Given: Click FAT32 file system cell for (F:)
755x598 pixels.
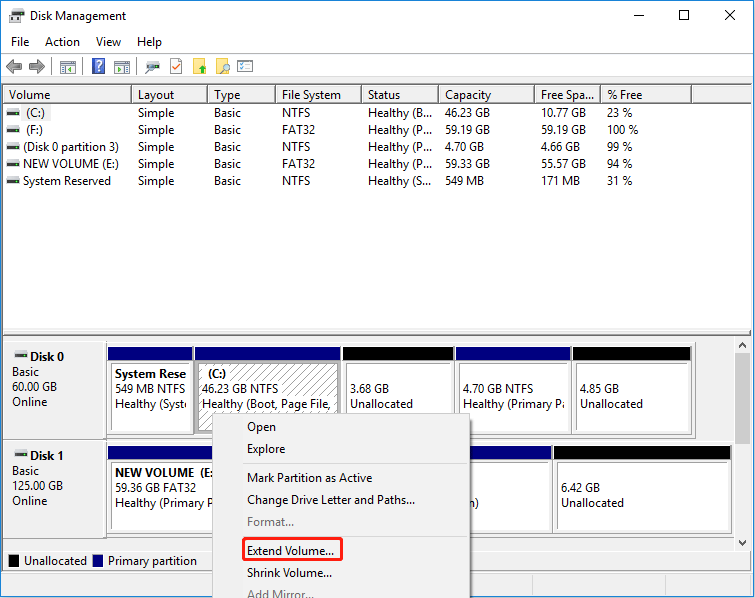Looking at the screenshot, I should click(x=298, y=130).
